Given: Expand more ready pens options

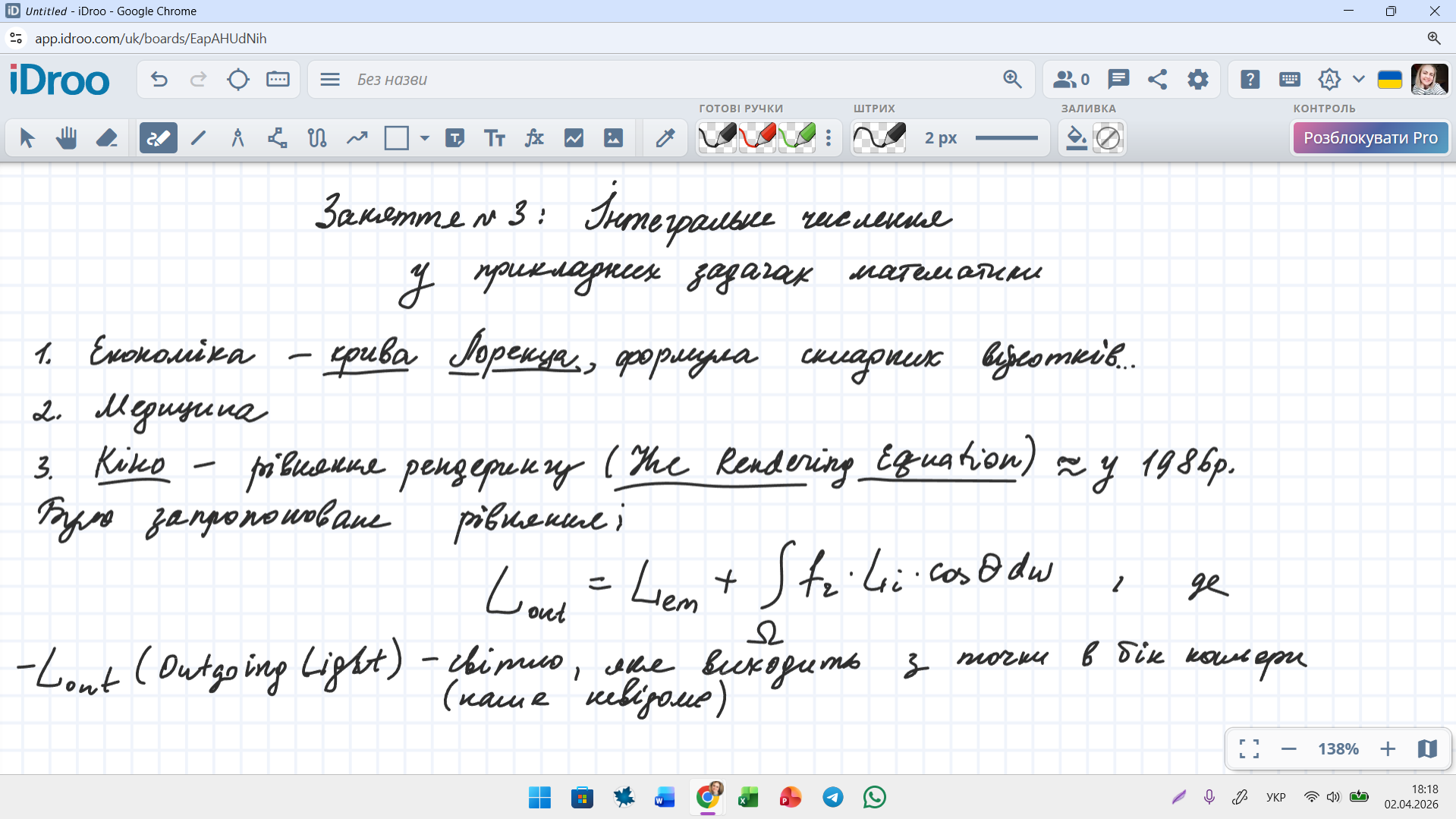Looking at the screenshot, I should (829, 138).
